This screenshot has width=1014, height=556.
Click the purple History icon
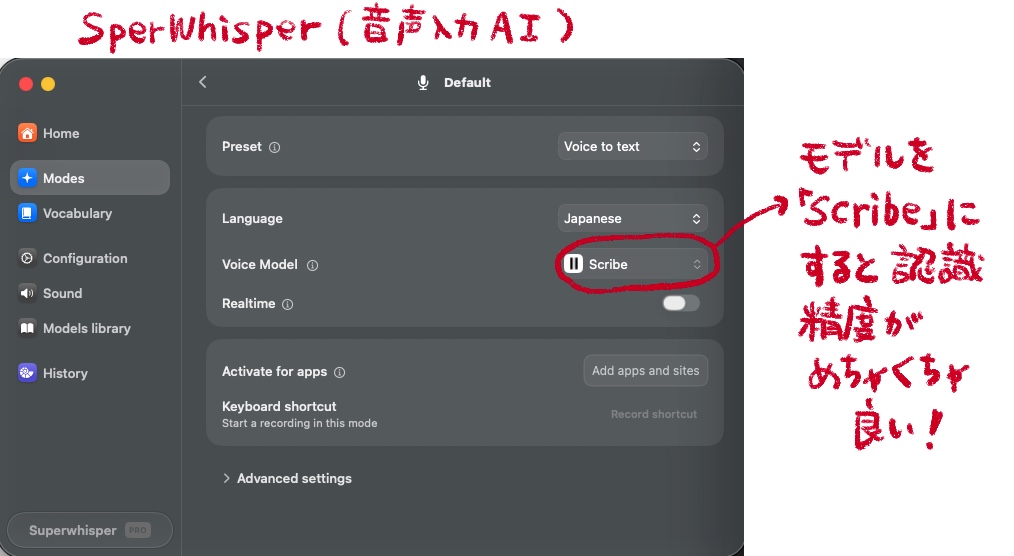pyautogui.click(x=27, y=372)
